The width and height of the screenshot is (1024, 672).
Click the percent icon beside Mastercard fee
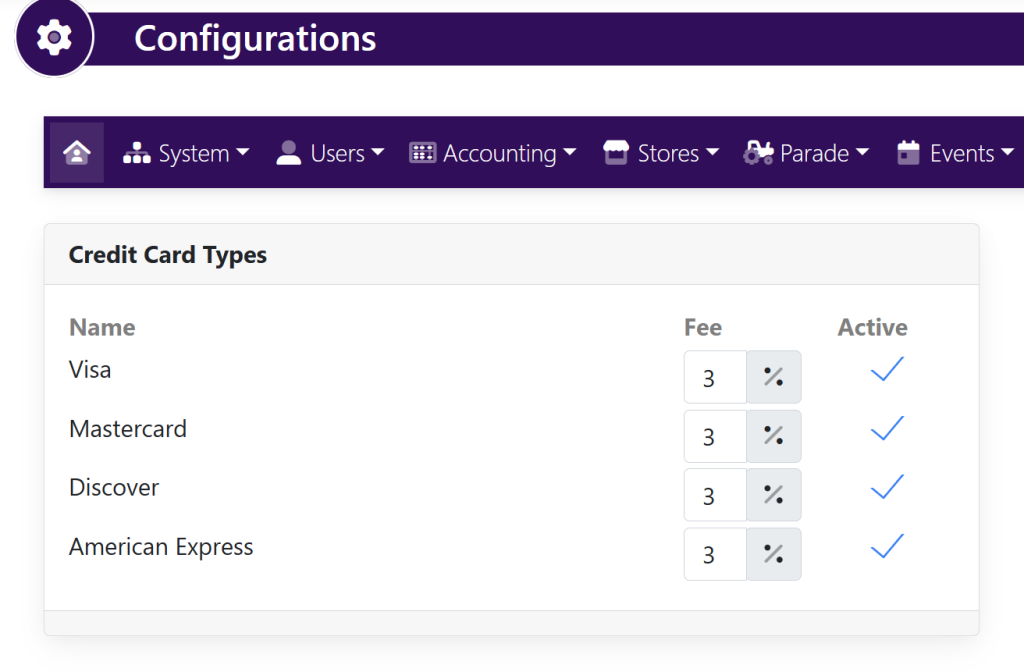click(773, 436)
